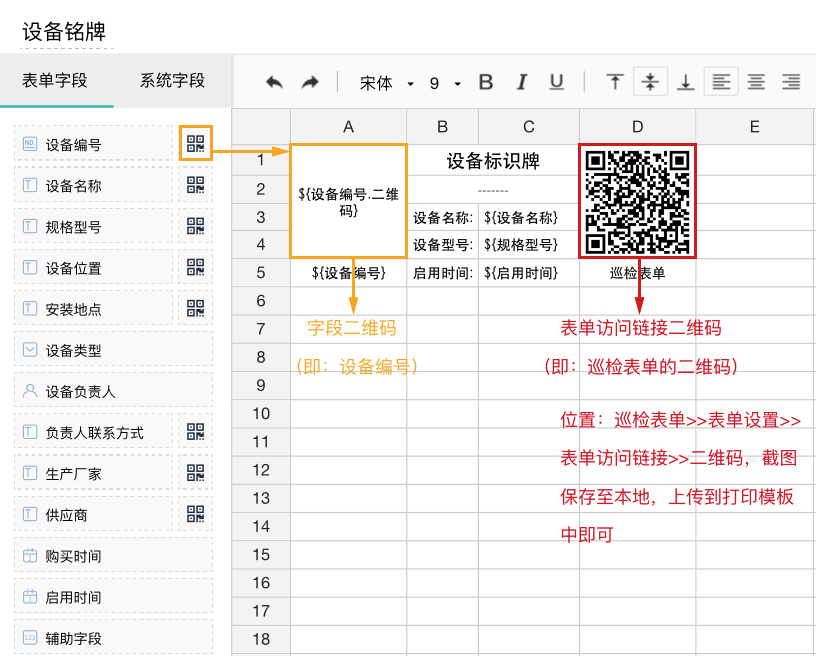Align text to the left
The height and width of the screenshot is (656, 816).
pyautogui.click(x=721, y=82)
